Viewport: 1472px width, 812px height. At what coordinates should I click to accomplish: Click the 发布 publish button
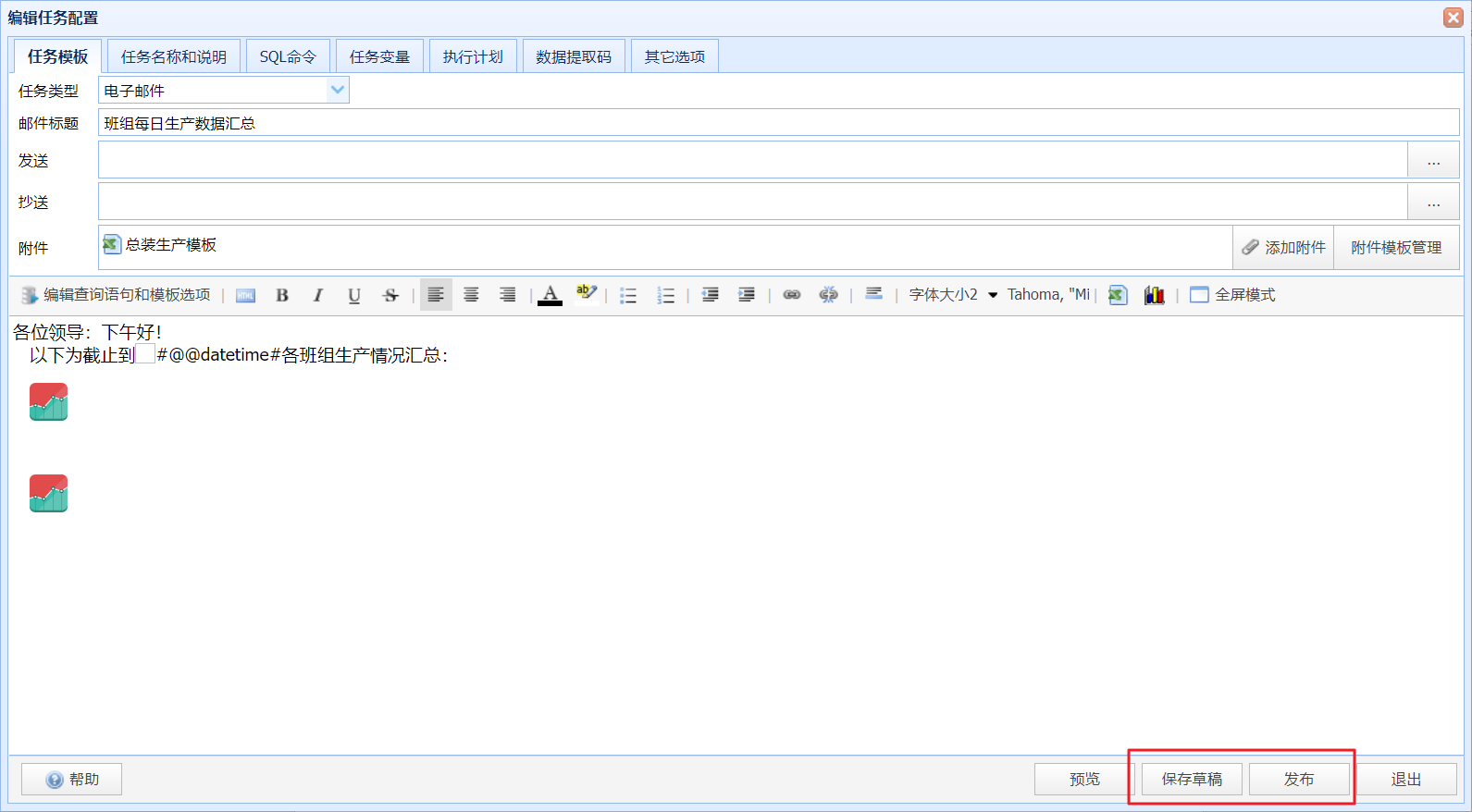[x=1299, y=780]
